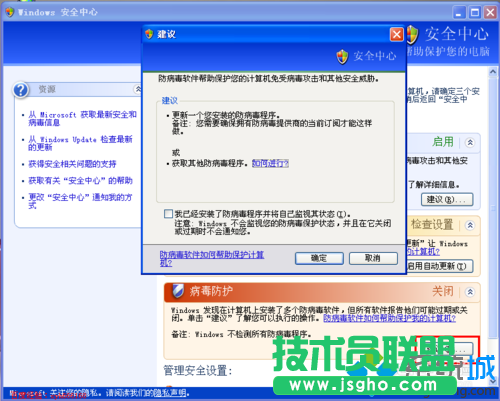Click the scrollbar up arrow in main window
This screenshot has width=500, height=401.
493,72
